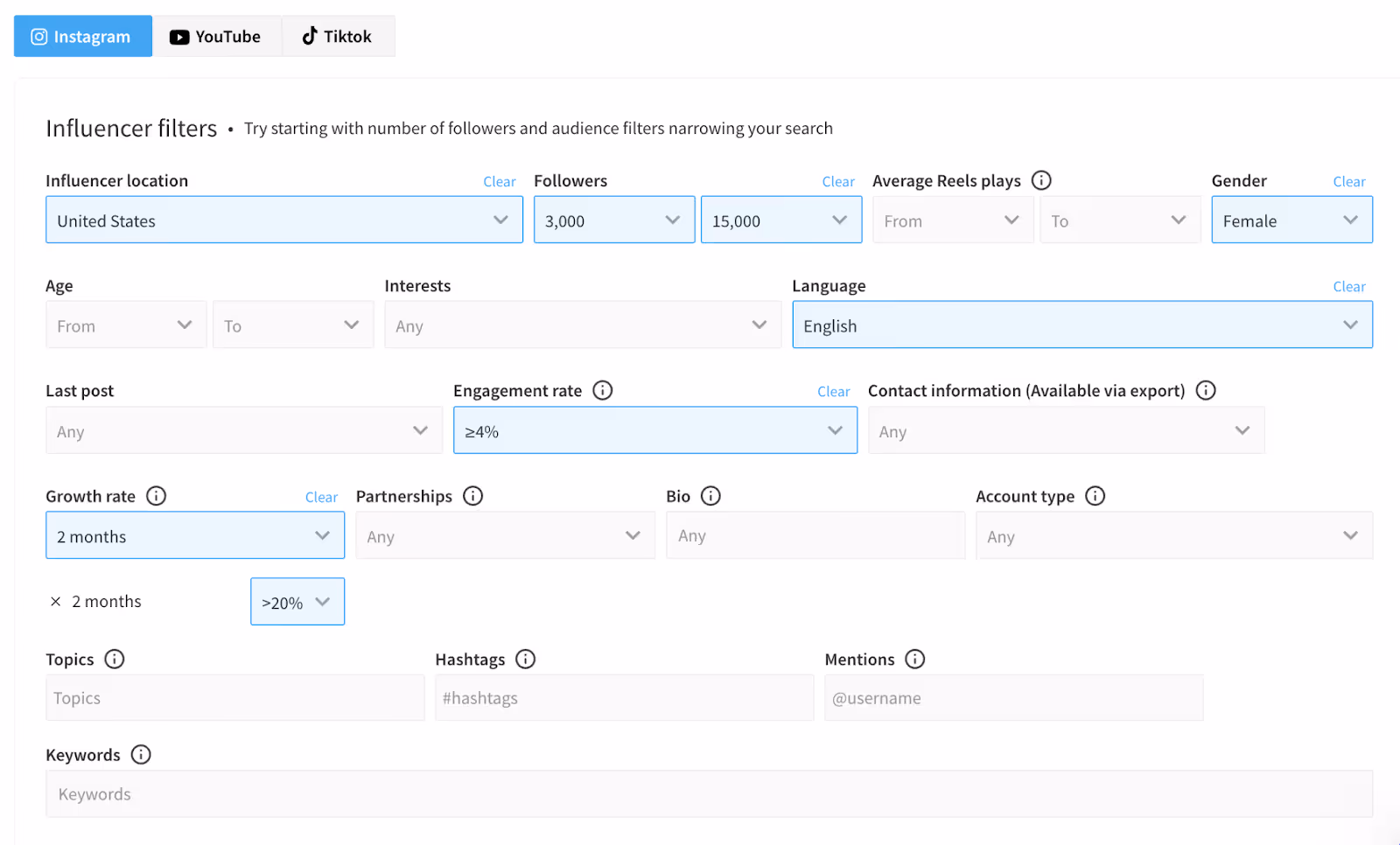Click the Engagement rate info icon

click(603, 390)
